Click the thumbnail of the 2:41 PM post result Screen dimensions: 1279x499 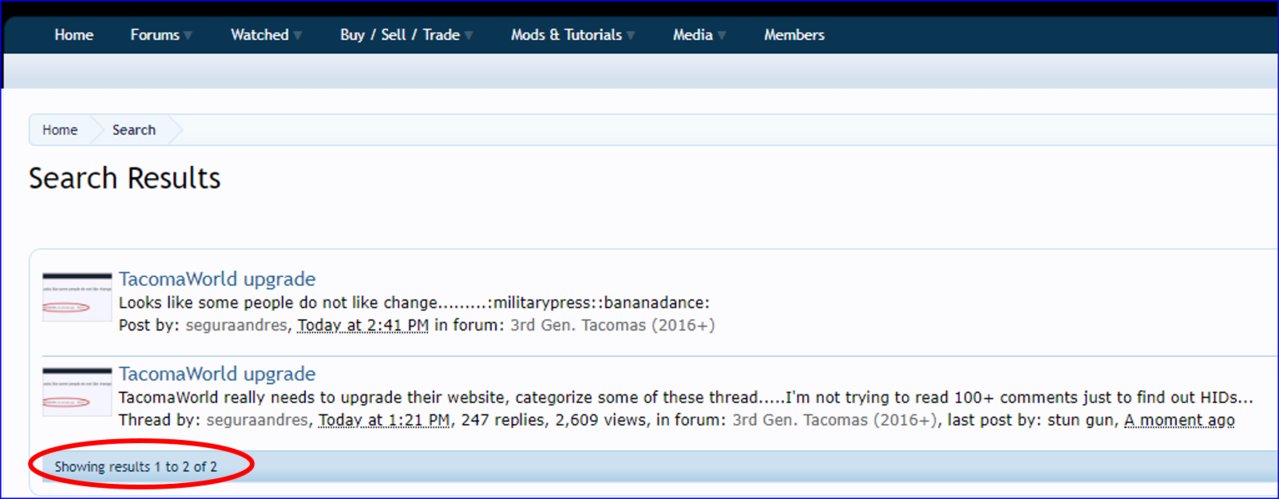pos(77,296)
